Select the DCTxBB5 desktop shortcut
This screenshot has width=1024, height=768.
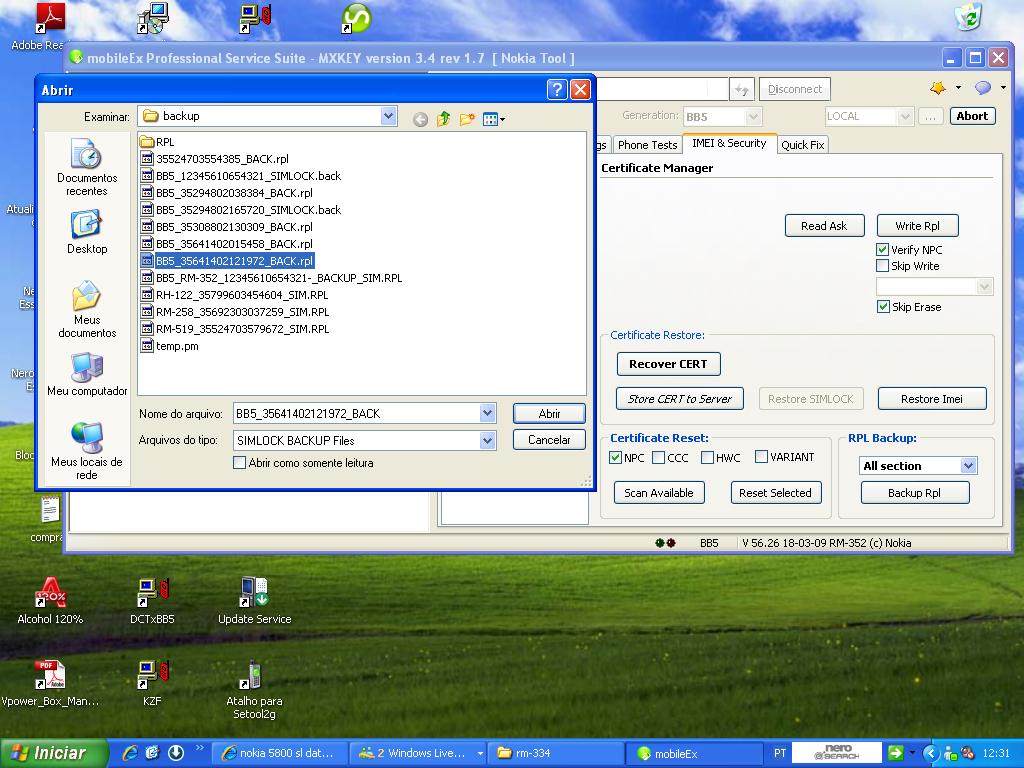coord(152,601)
